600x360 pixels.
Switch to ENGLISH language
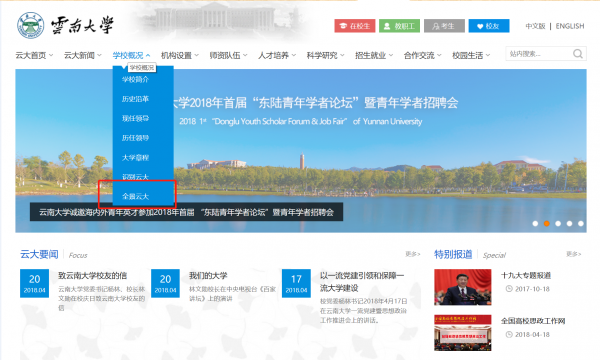[570, 26]
